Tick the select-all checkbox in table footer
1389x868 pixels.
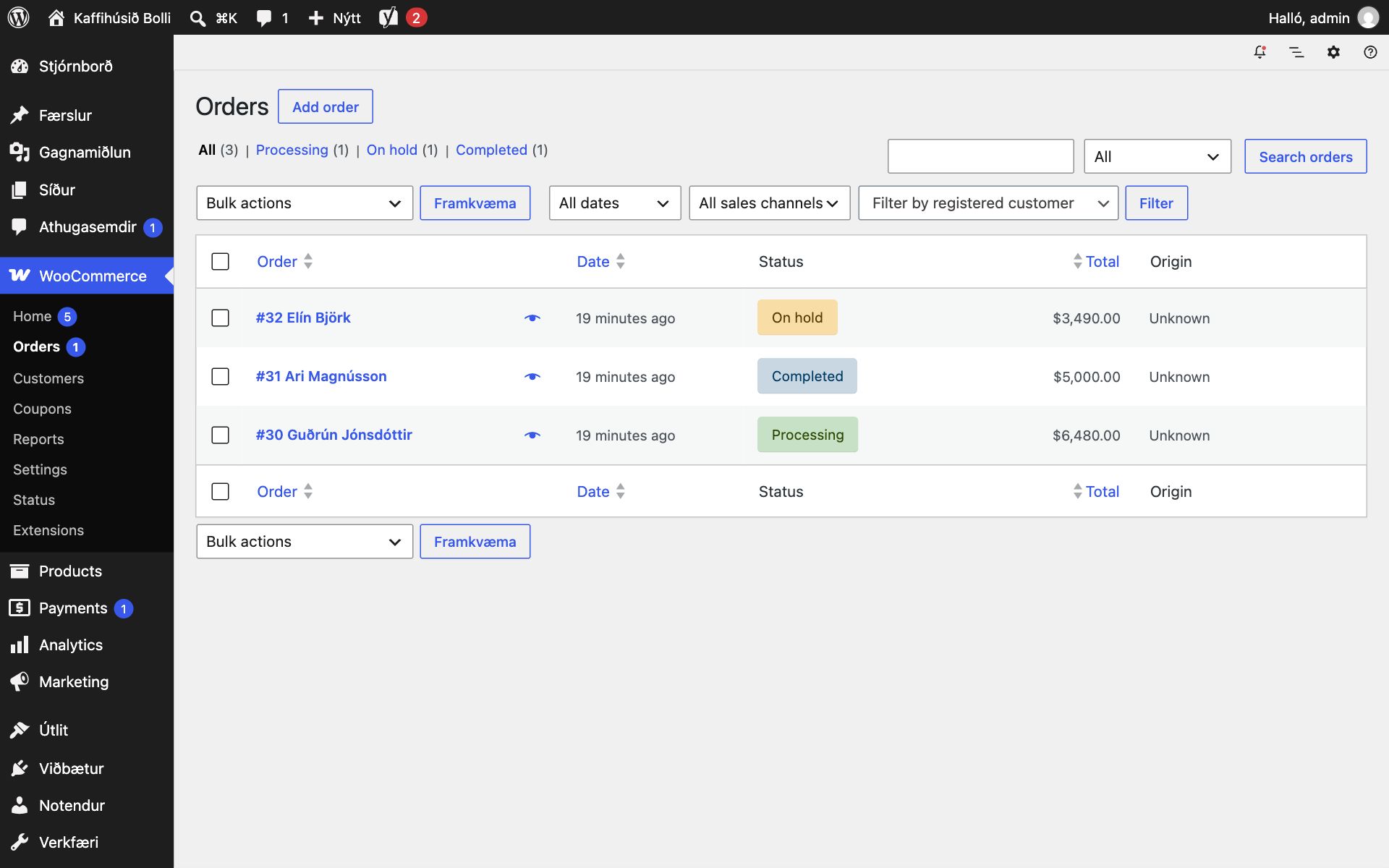pos(220,491)
